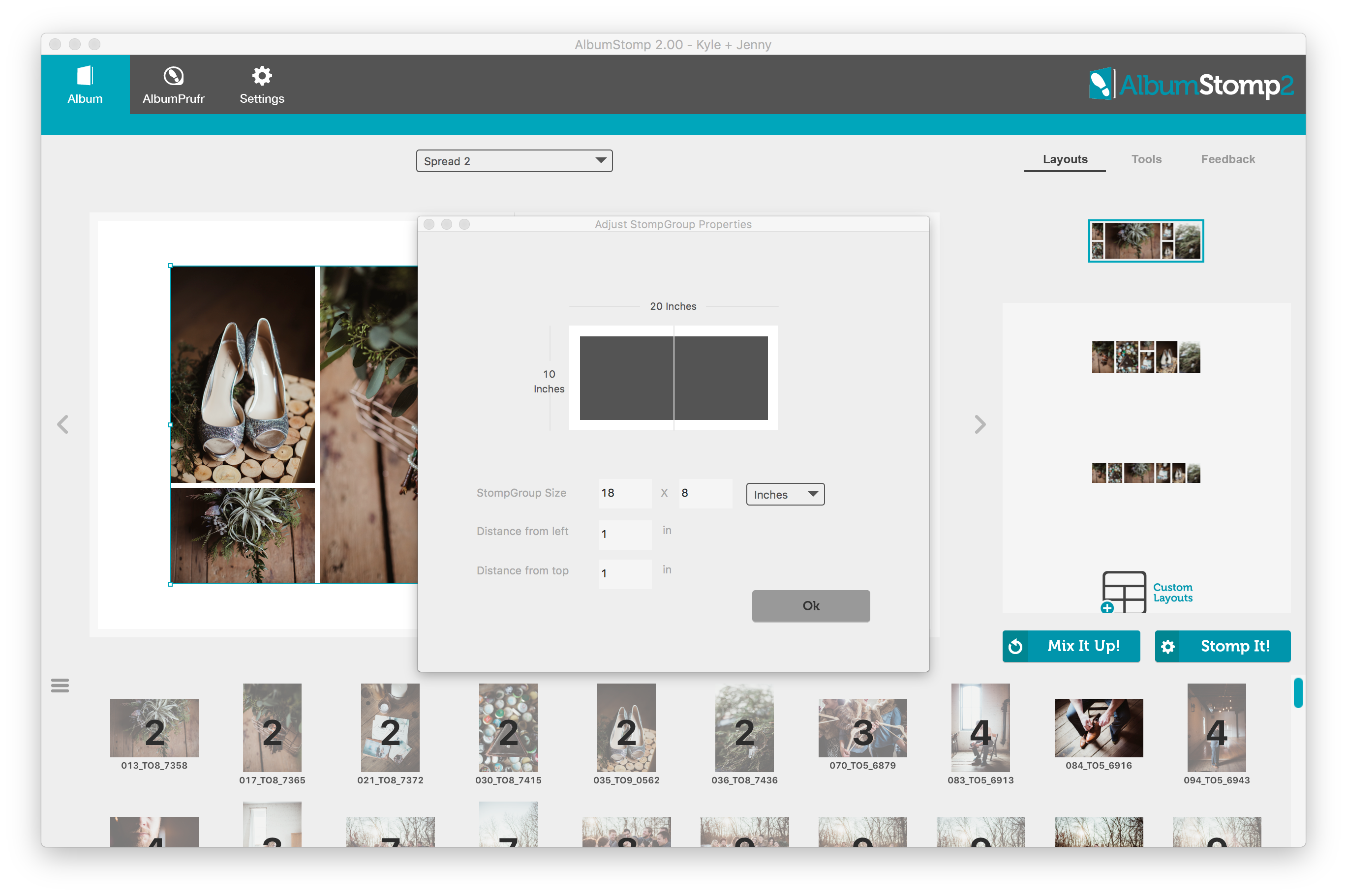Click the Custom Layouts grid icon
Viewport: 1347px width, 896px height.
1123,592
